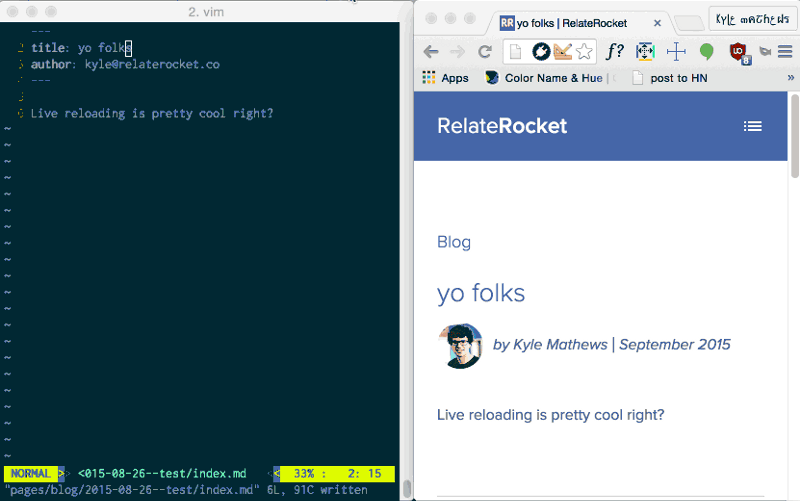This screenshot has width=800, height=501.
Task: Go back with the browser back arrow
Action: [x=431, y=52]
